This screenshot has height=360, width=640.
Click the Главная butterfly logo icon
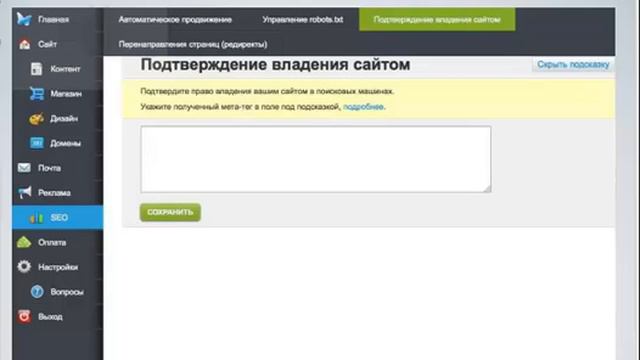tap(24, 19)
